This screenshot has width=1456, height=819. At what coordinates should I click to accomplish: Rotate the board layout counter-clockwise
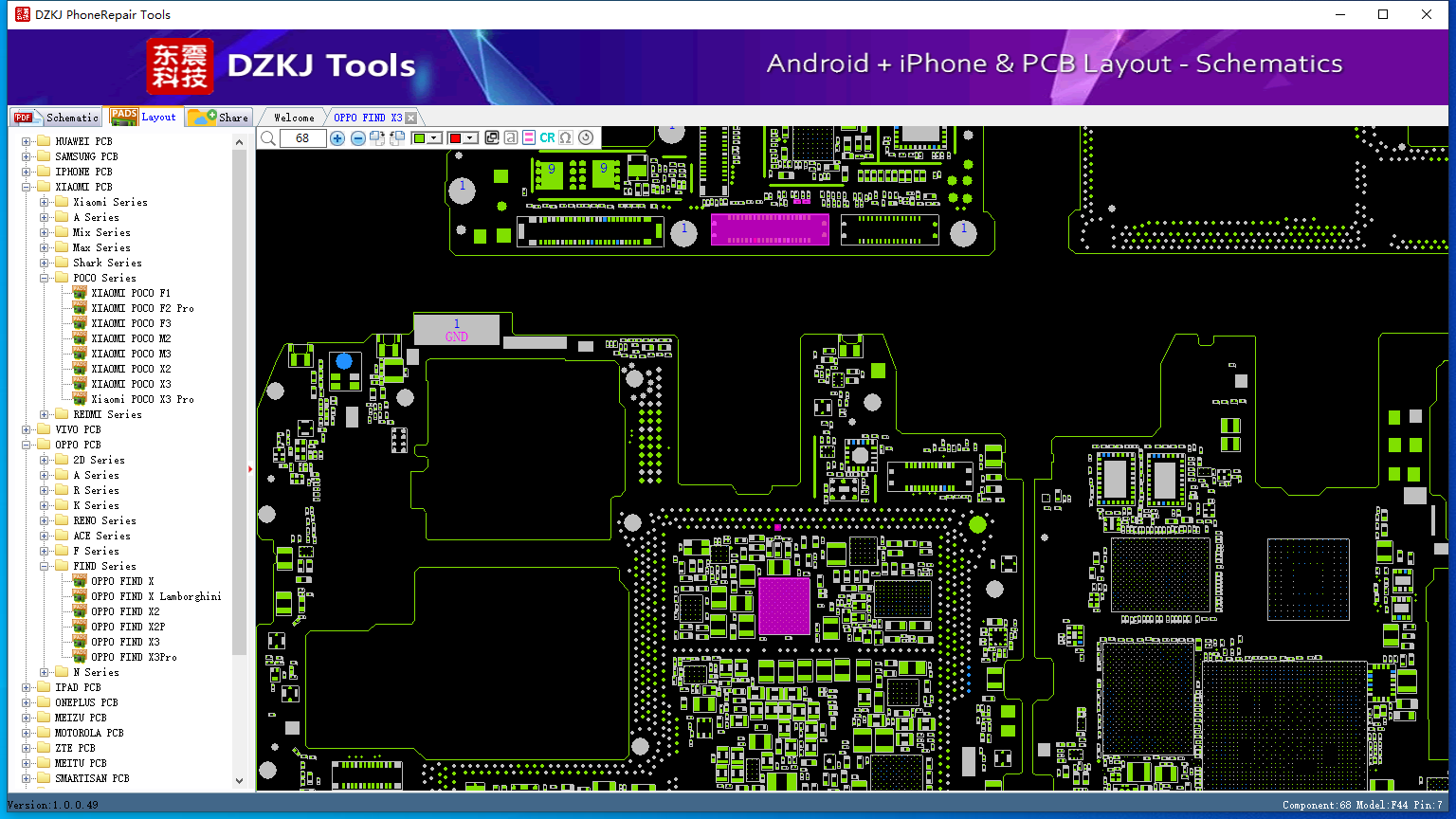397,138
